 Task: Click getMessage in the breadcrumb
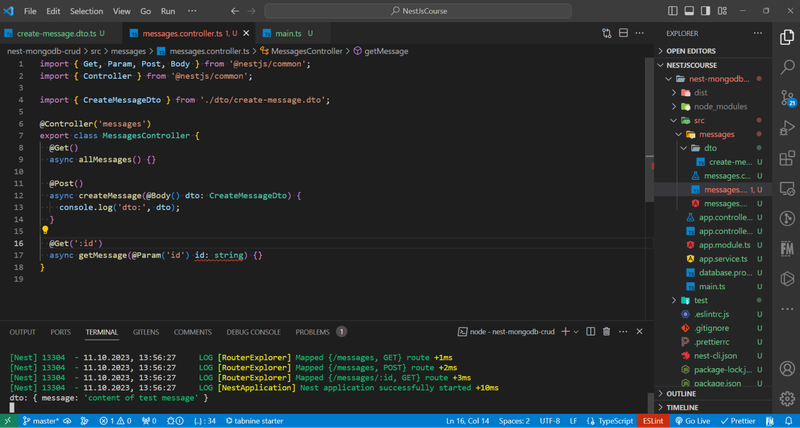(x=386, y=51)
